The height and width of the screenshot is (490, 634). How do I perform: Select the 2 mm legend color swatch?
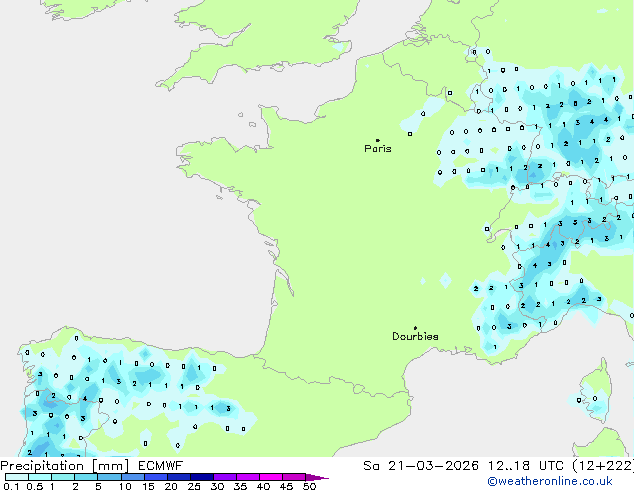click(86, 477)
